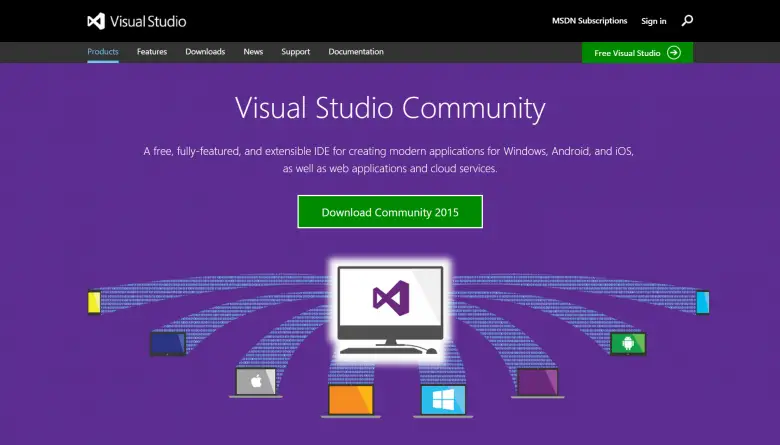Click the text 'A free, fully-featured, and extensible IDE'

point(237,151)
